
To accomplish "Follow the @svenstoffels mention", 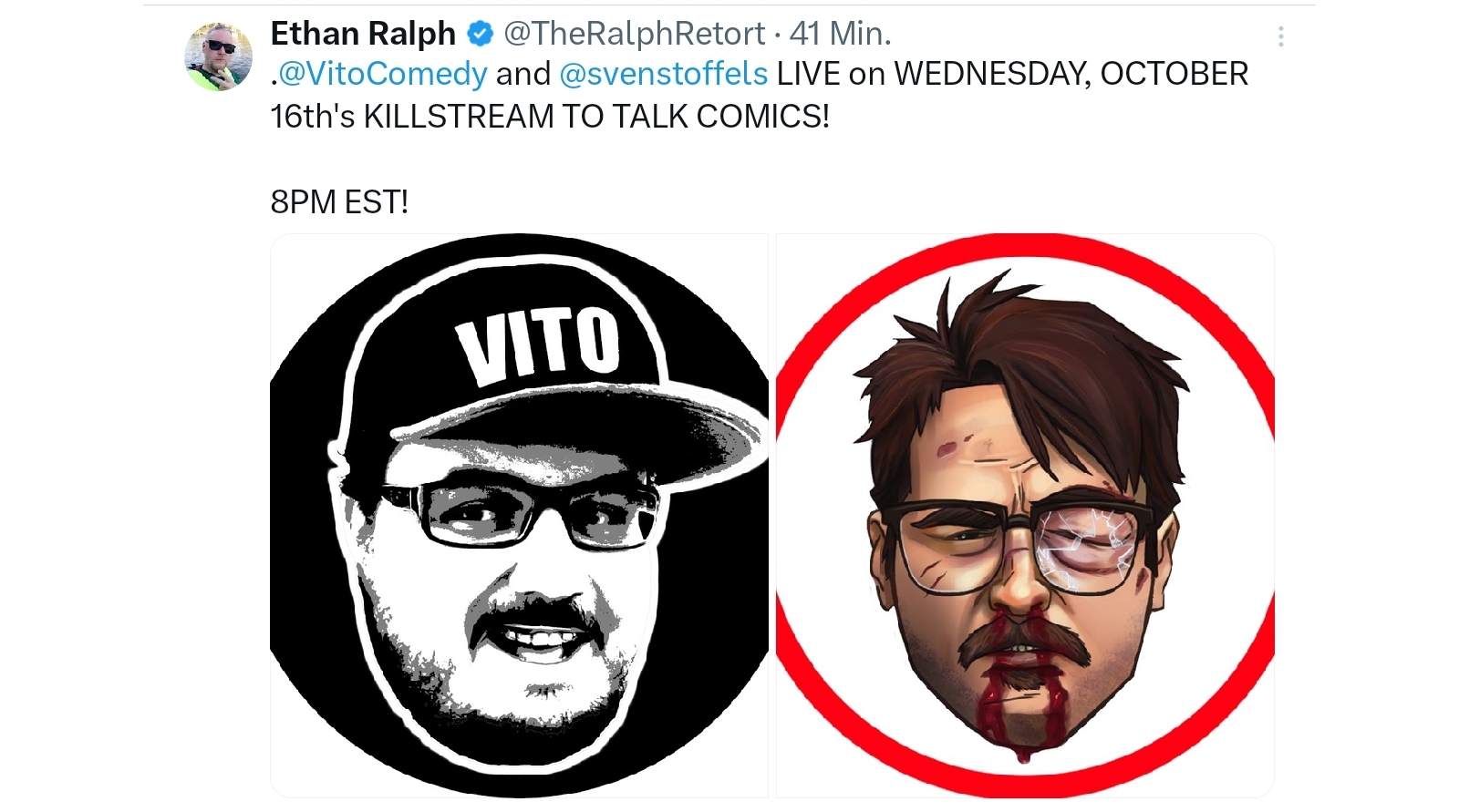I will click(x=664, y=74).
